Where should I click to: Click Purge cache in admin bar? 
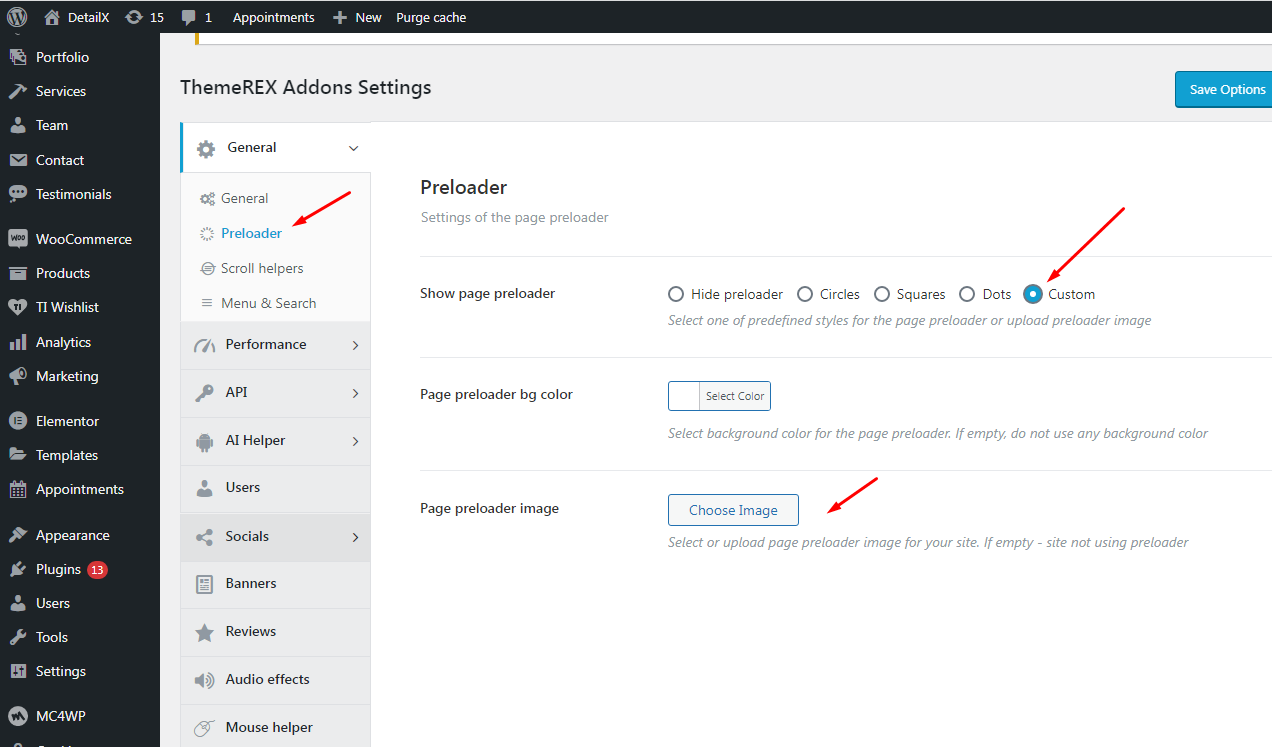click(431, 17)
